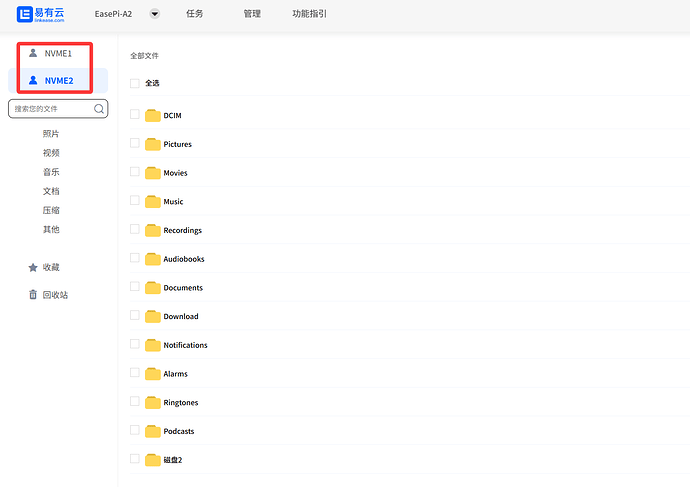Click the search magnifier icon
This screenshot has height=487, width=690.
[x=99, y=108]
